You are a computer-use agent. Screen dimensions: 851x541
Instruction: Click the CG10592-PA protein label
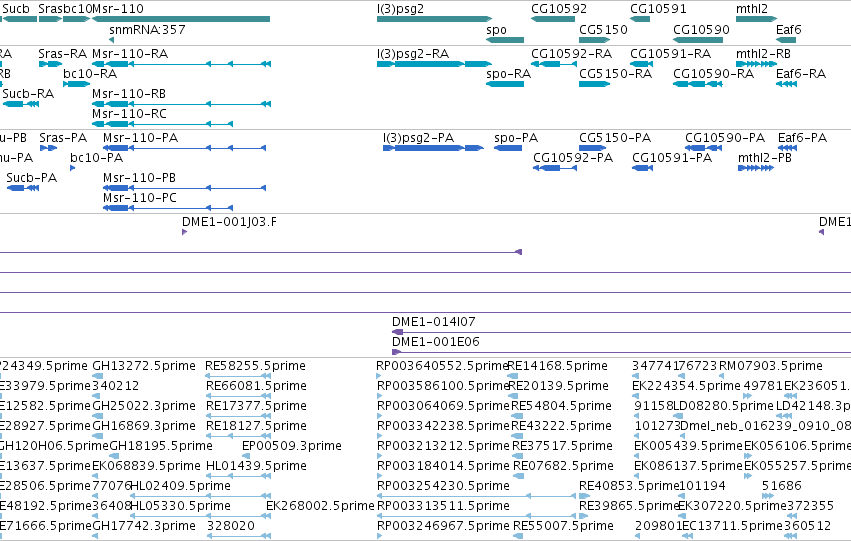[573, 158]
